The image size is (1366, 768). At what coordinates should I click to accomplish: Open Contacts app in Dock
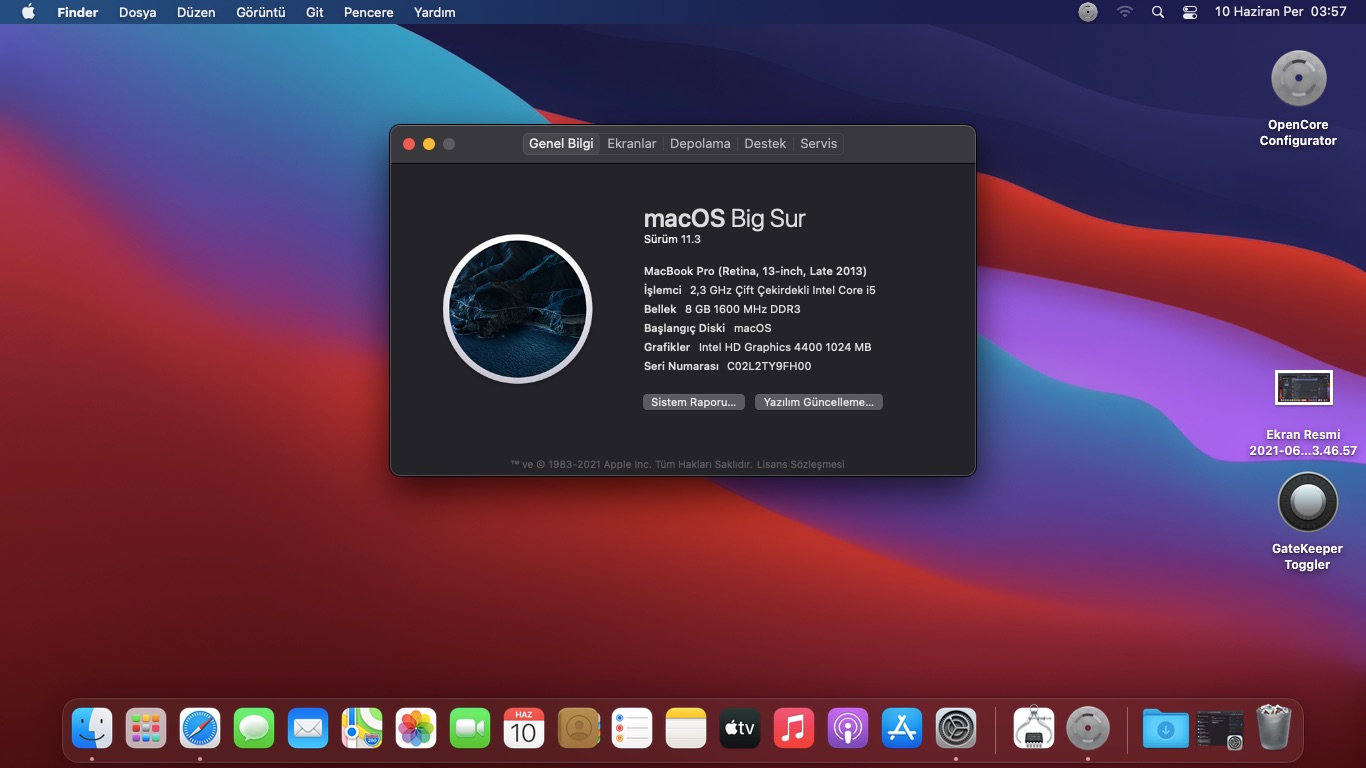point(578,728)
